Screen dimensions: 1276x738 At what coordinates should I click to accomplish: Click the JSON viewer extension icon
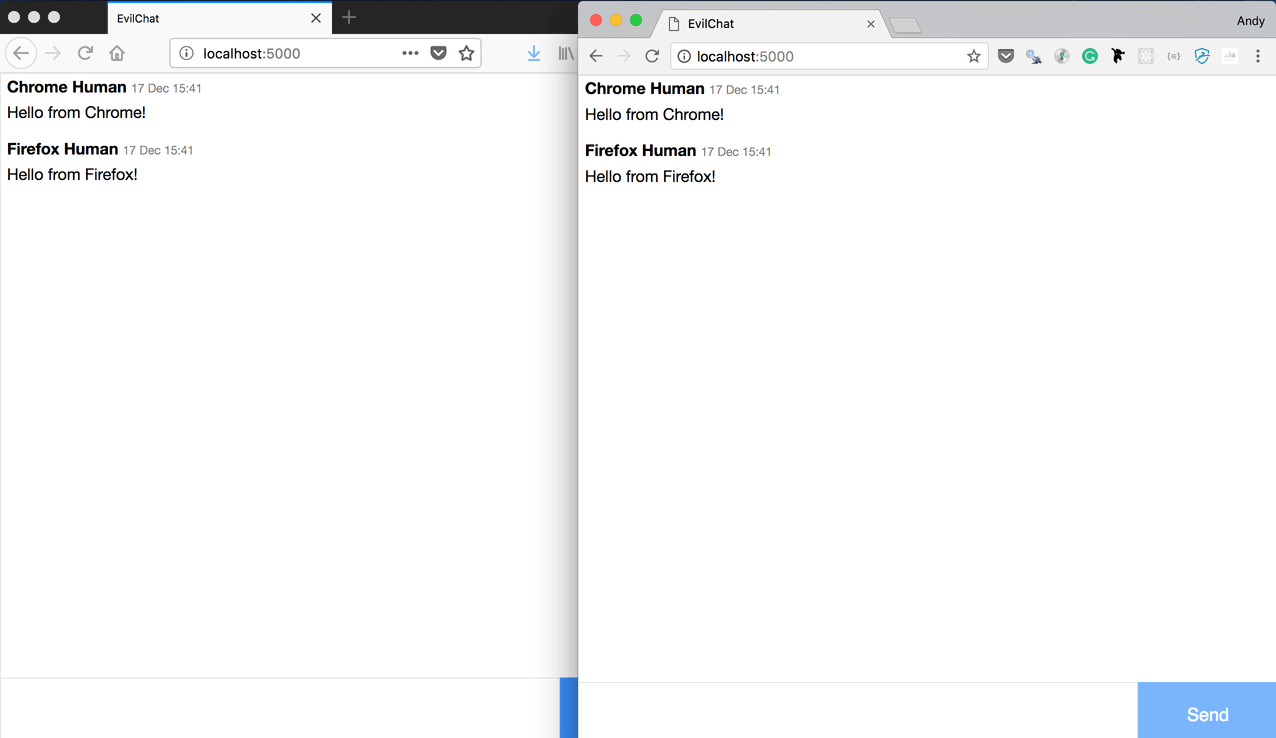coord(1173,56)
